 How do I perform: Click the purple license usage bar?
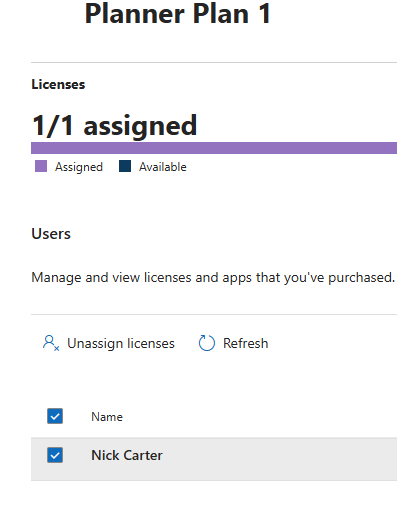click(x=214, y=148)
